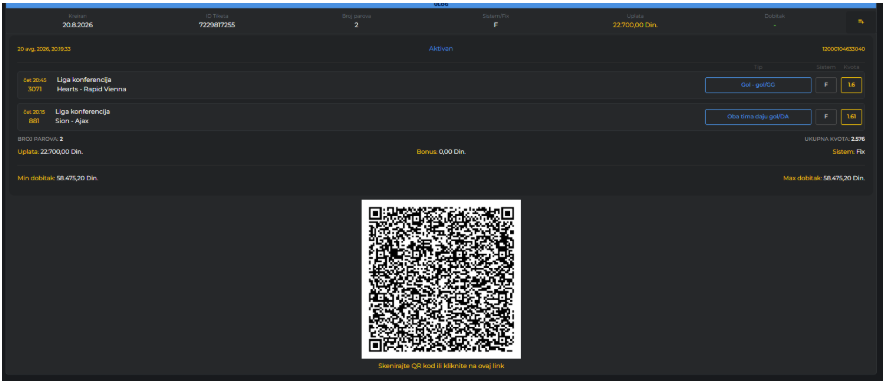Click match code 3071
The image size is (883, 388).
34,89
